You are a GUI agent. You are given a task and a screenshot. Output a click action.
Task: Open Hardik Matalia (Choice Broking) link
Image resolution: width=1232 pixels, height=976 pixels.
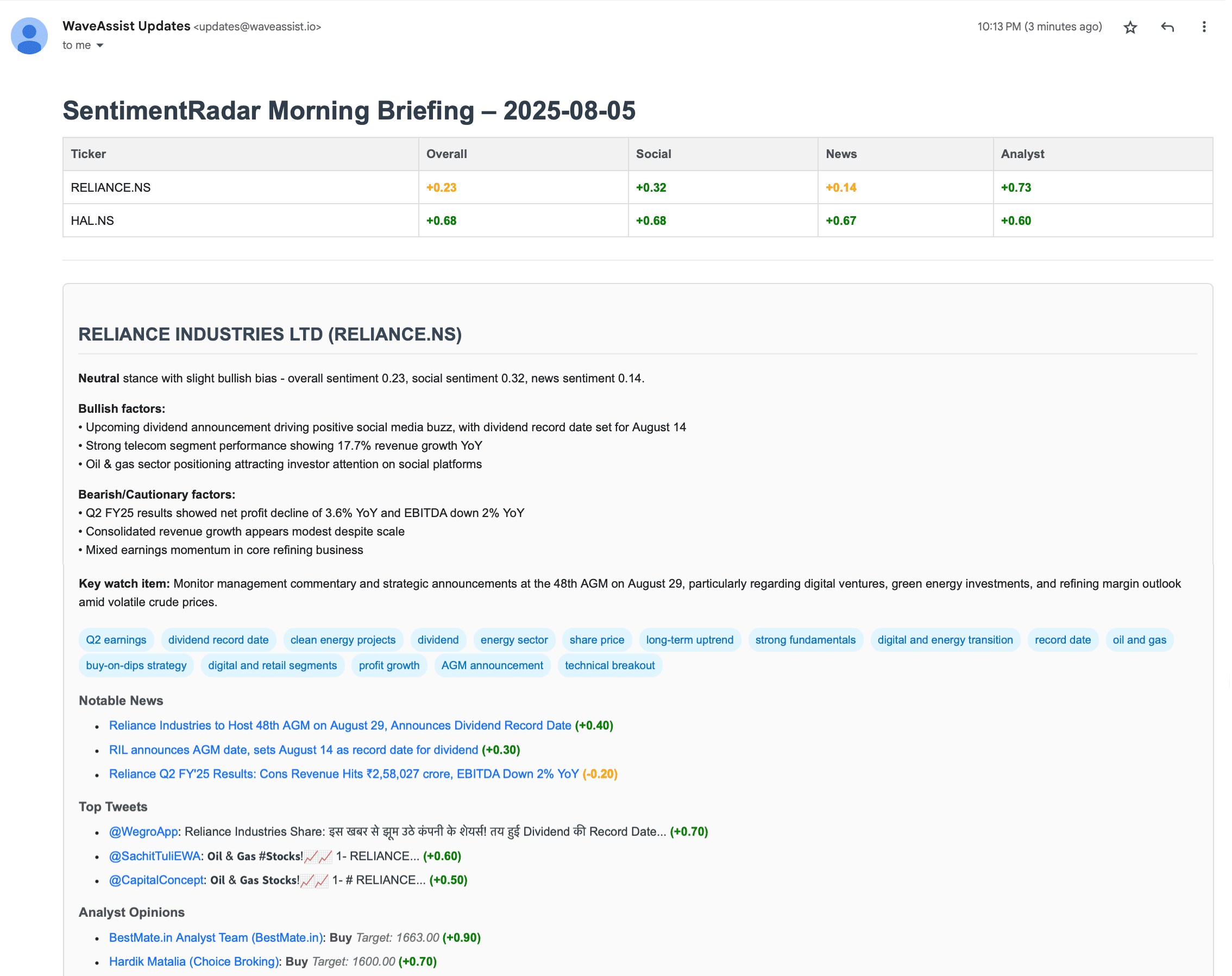pyautogui.click(x=194, y=962)
